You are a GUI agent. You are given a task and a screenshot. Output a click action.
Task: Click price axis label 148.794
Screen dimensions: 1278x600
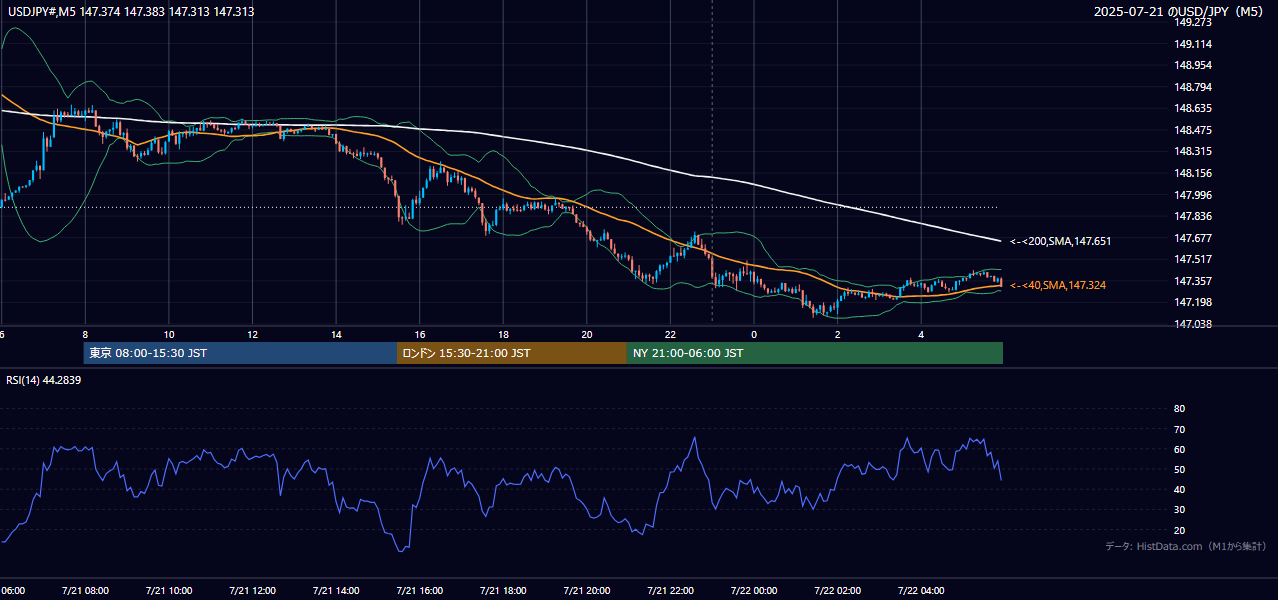tap(1193, 87)
